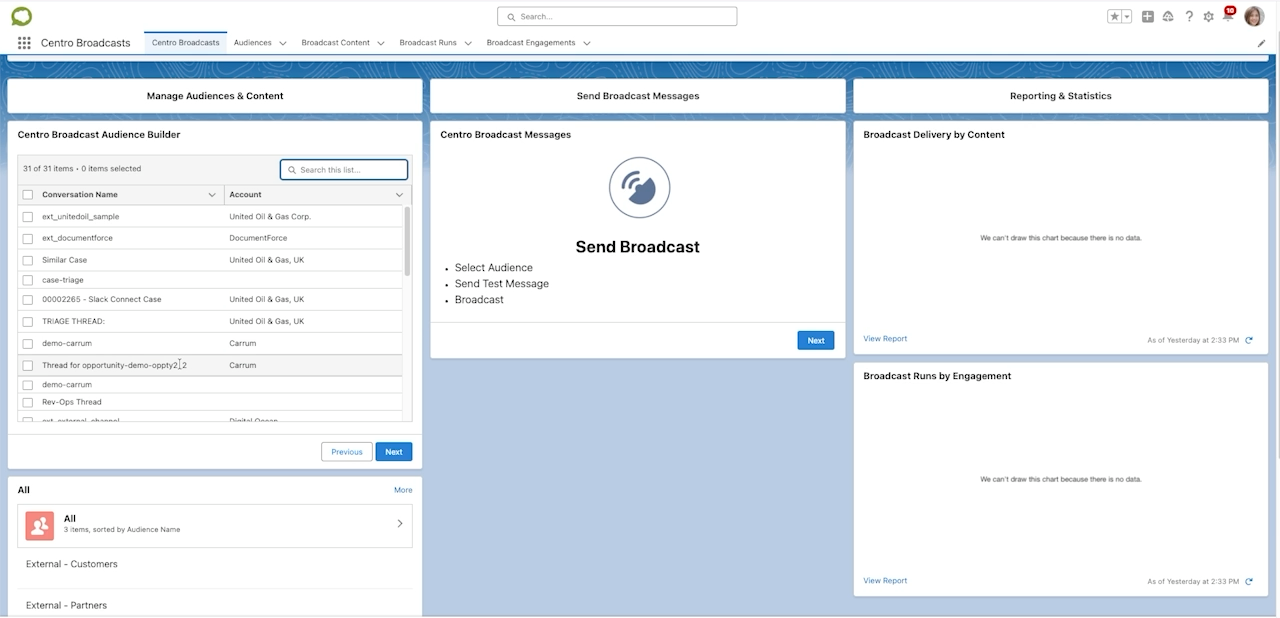Expand the All audiences list chevron
The image size is (1280, 618).
tap(400, 524)
